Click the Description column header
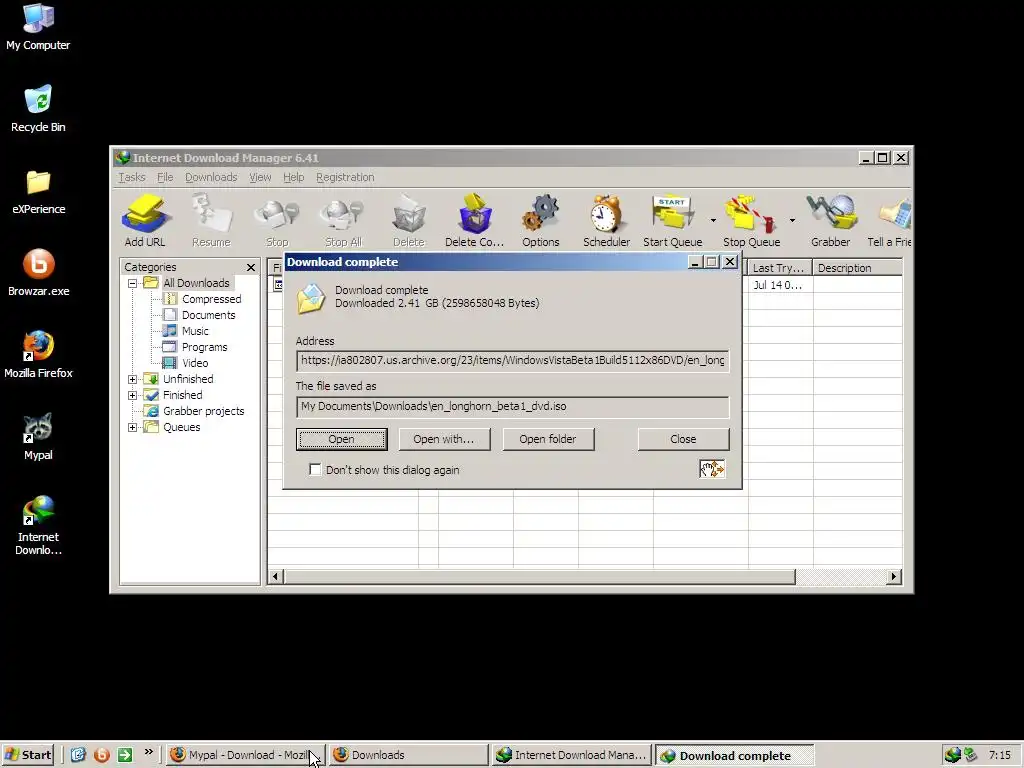 point(857,268)
